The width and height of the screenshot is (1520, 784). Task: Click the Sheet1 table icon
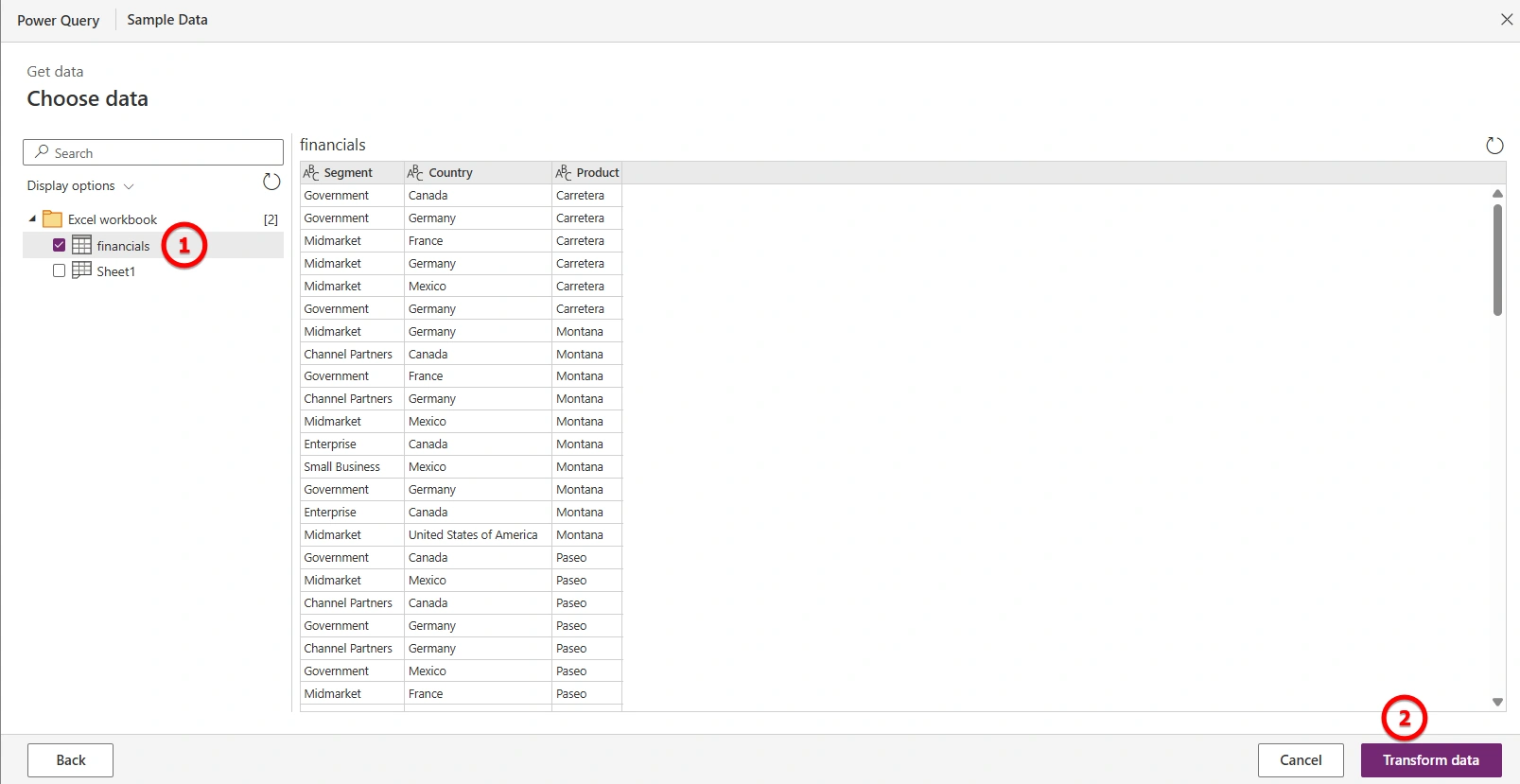click(x=82, y=270)
